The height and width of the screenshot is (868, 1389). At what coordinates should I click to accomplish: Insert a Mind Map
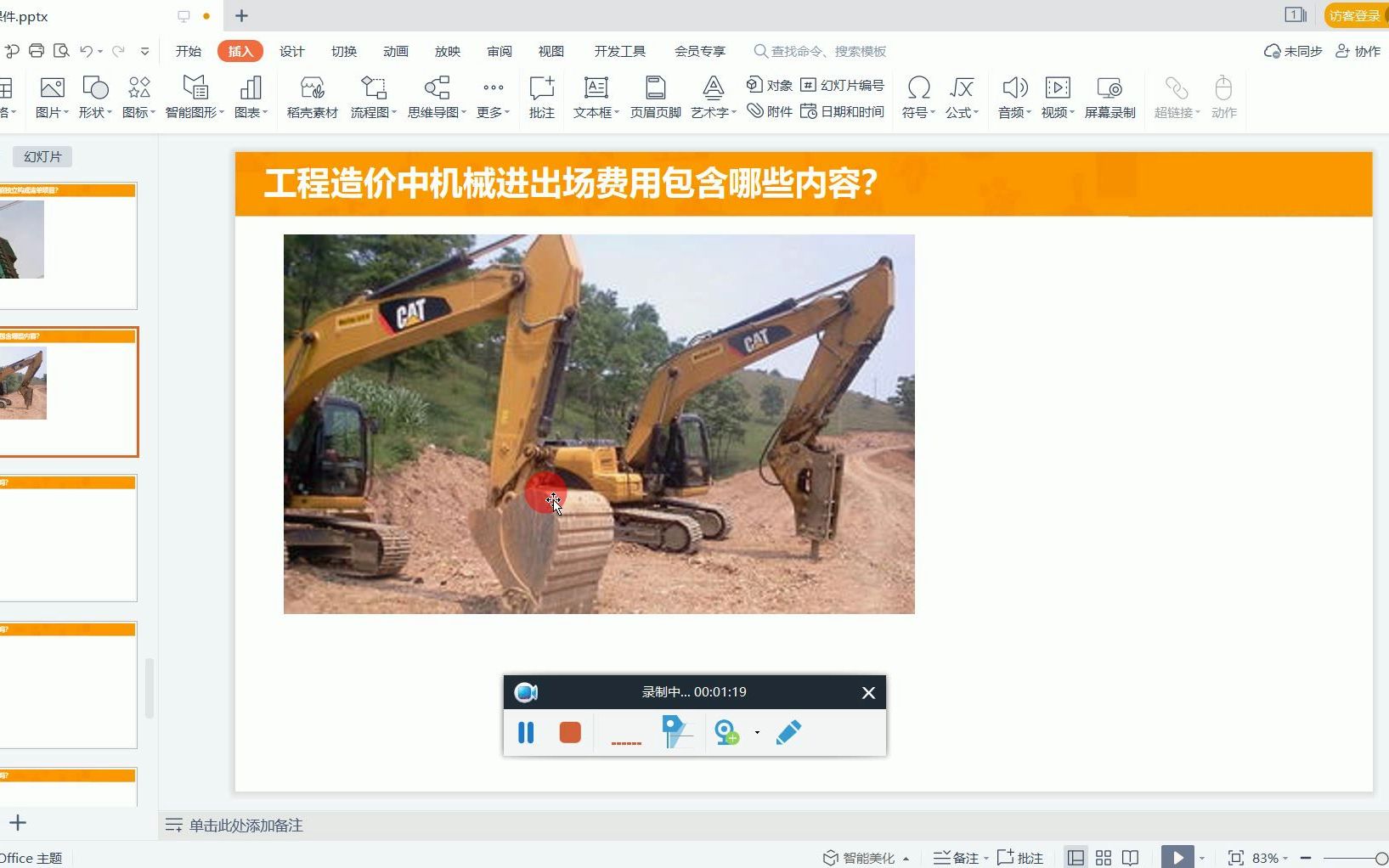click(x=437, y=97)
